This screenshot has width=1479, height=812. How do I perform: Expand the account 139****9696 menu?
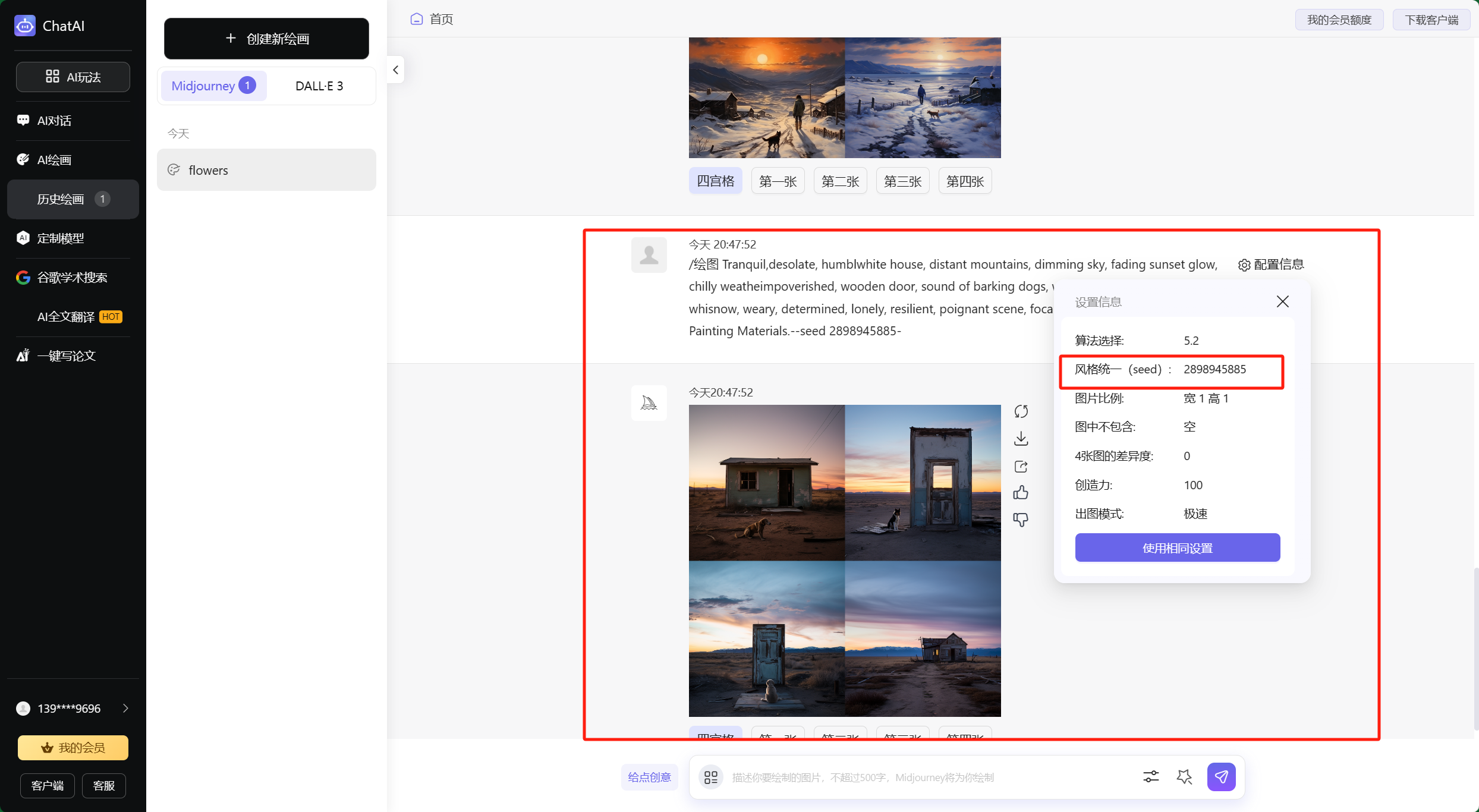tap(125, 708)
